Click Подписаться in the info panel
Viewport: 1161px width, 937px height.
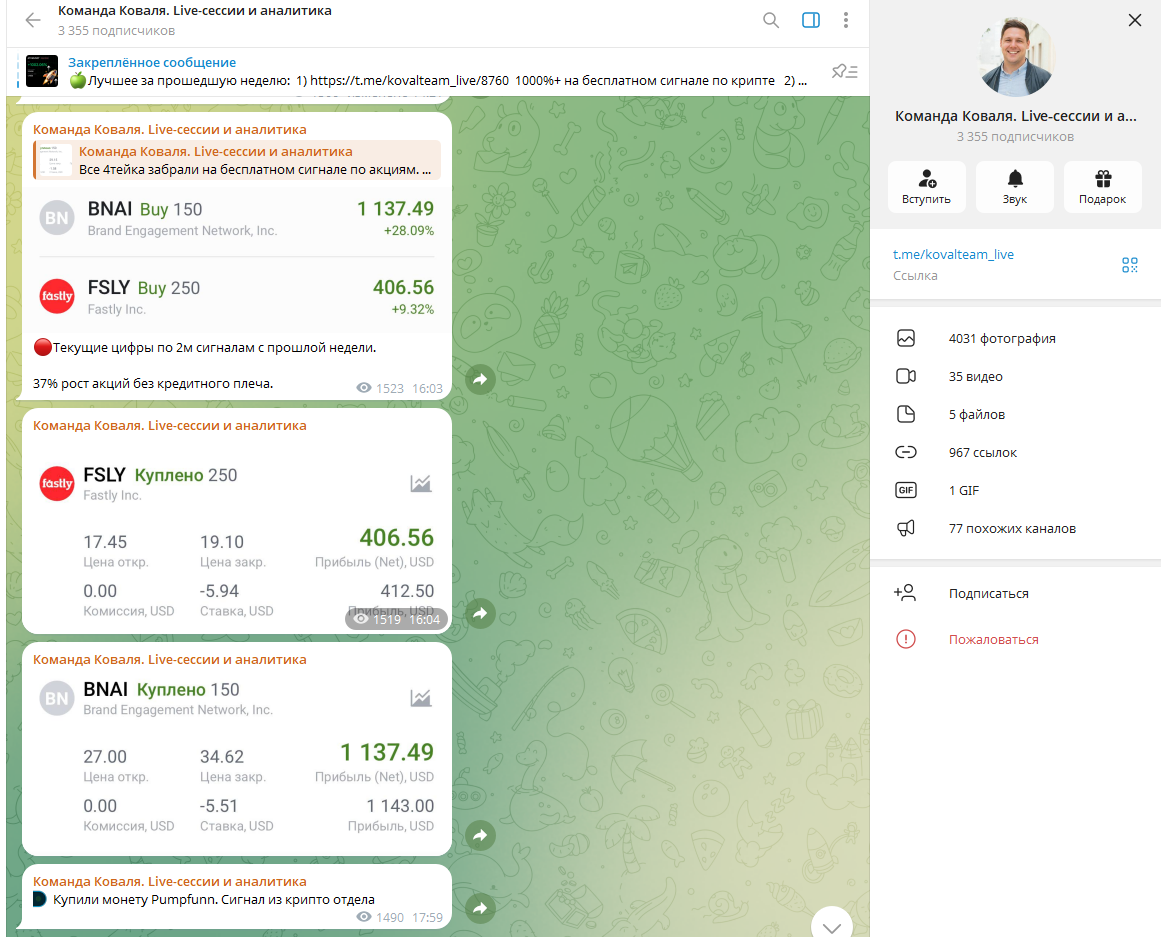pyautogui.click(x=988, y=594)
